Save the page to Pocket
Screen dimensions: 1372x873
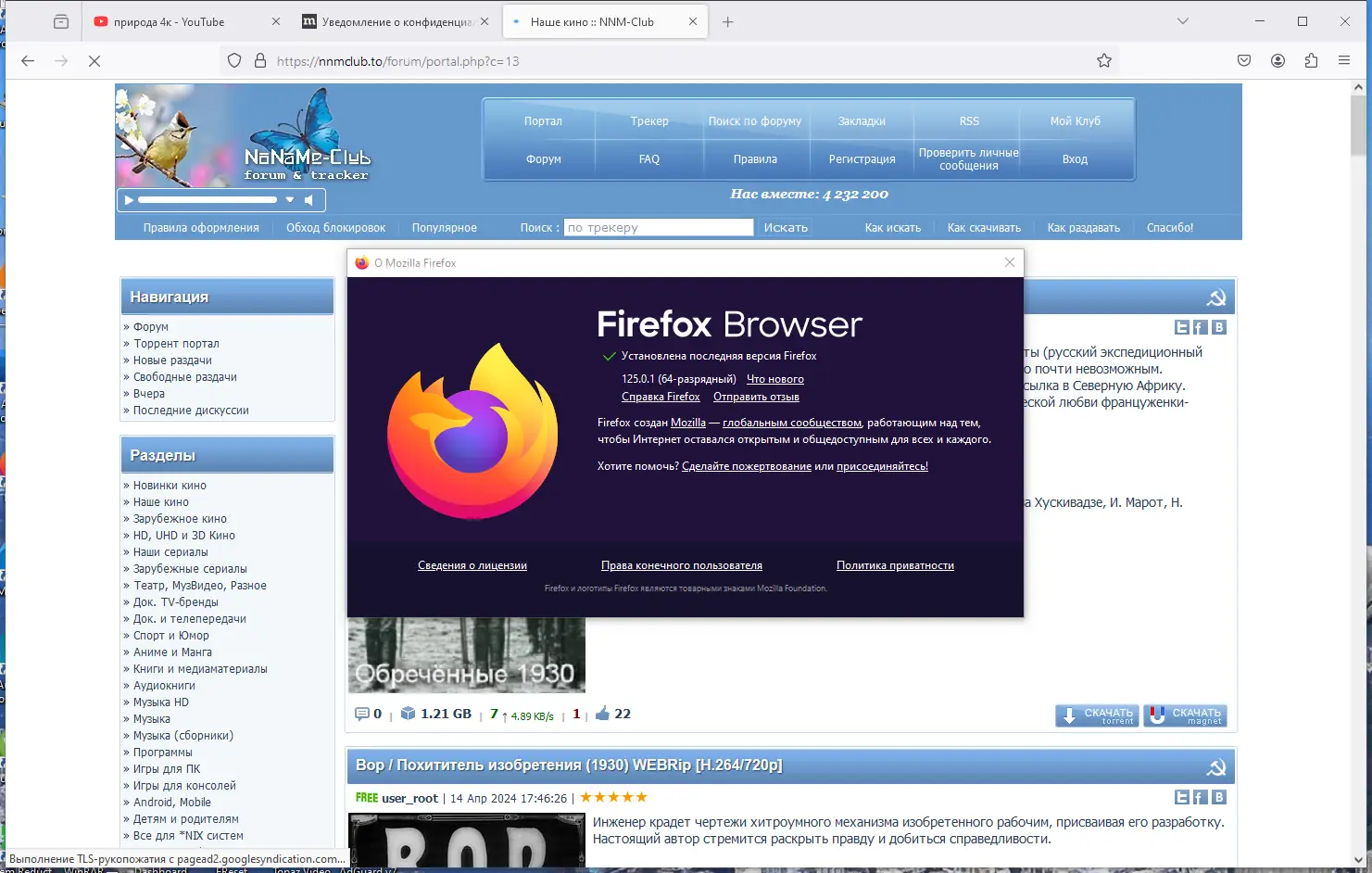point(1244,61)
